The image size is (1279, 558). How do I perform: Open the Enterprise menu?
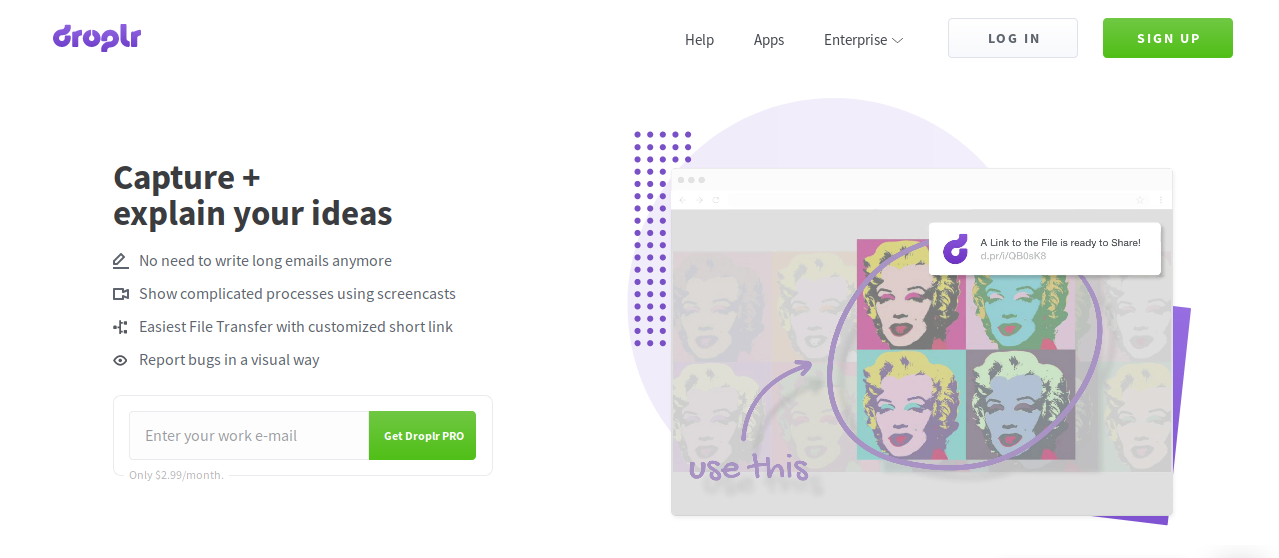pyautogui.click(x=863, y=40)
